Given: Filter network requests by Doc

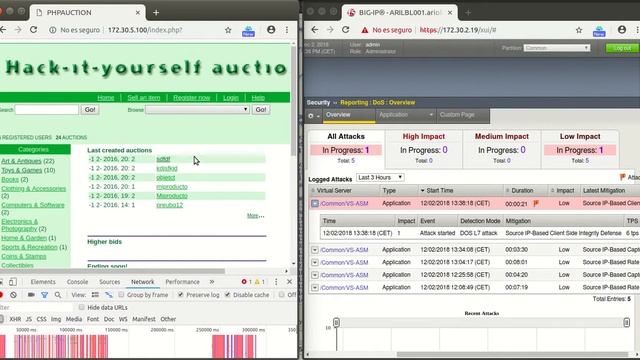Looking at the screenshot, I should click(109, 319).
